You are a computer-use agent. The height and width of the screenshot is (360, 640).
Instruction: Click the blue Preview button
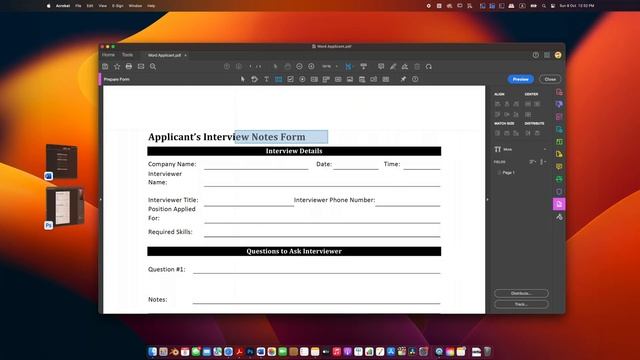pos(520,79)
